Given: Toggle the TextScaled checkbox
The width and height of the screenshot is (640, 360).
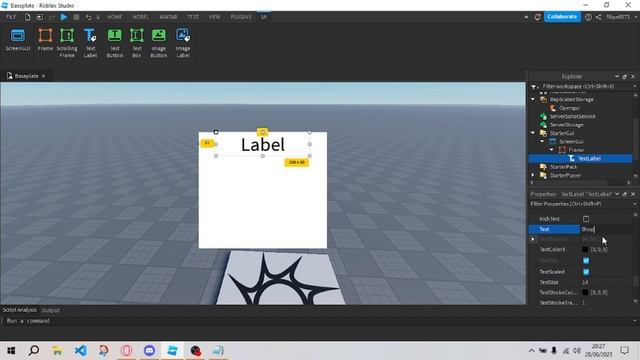Looking at the screenshot, I should coord(586,272).
